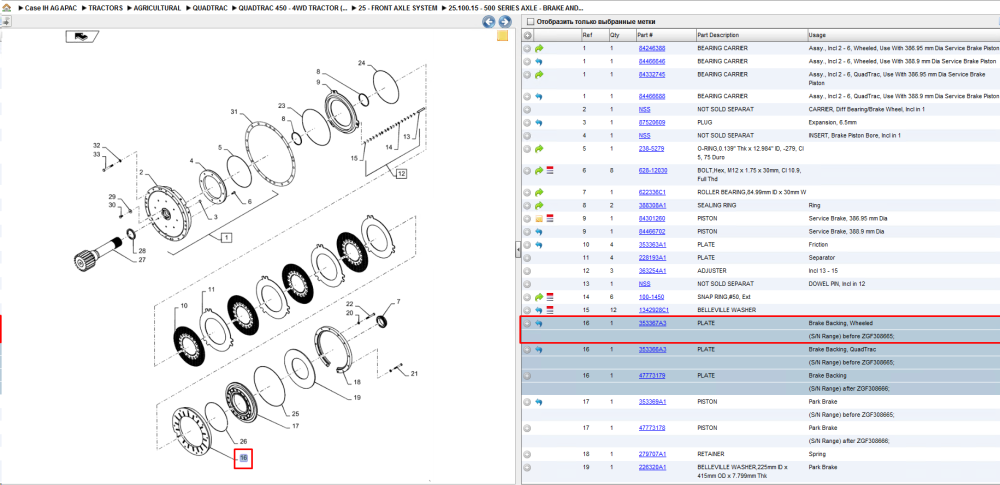
Task: Click the blue arrow icon for piston 84466702
Action: click(539, 232)
